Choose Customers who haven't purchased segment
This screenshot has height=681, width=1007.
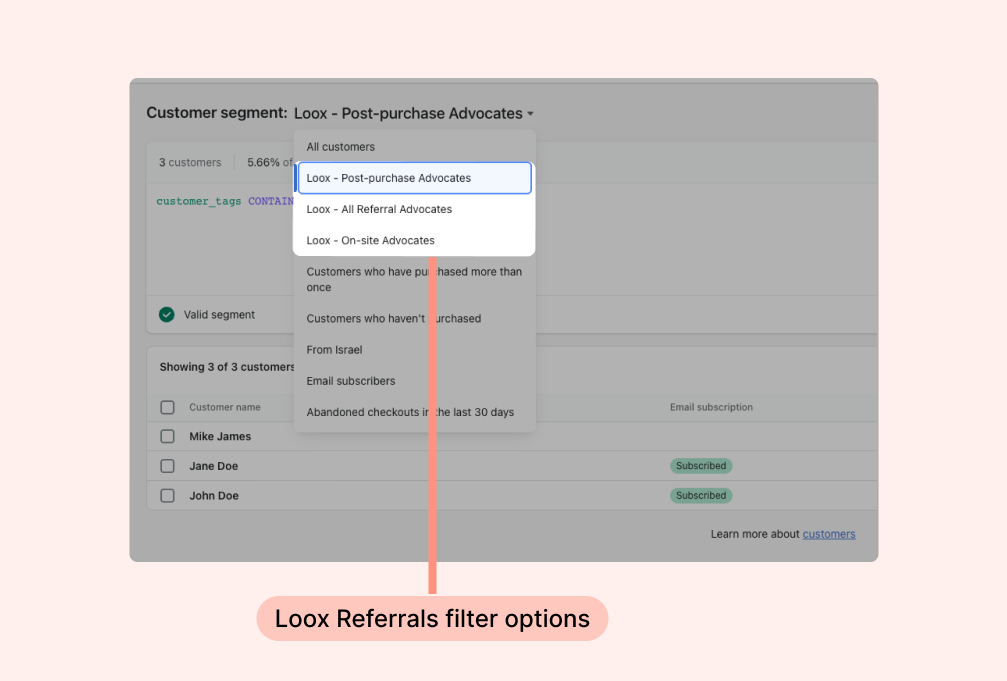(394, 318)
